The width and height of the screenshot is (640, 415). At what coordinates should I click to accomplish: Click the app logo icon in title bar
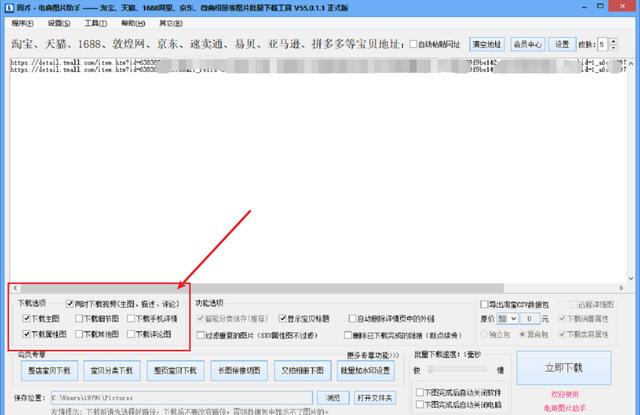(9, 7)
